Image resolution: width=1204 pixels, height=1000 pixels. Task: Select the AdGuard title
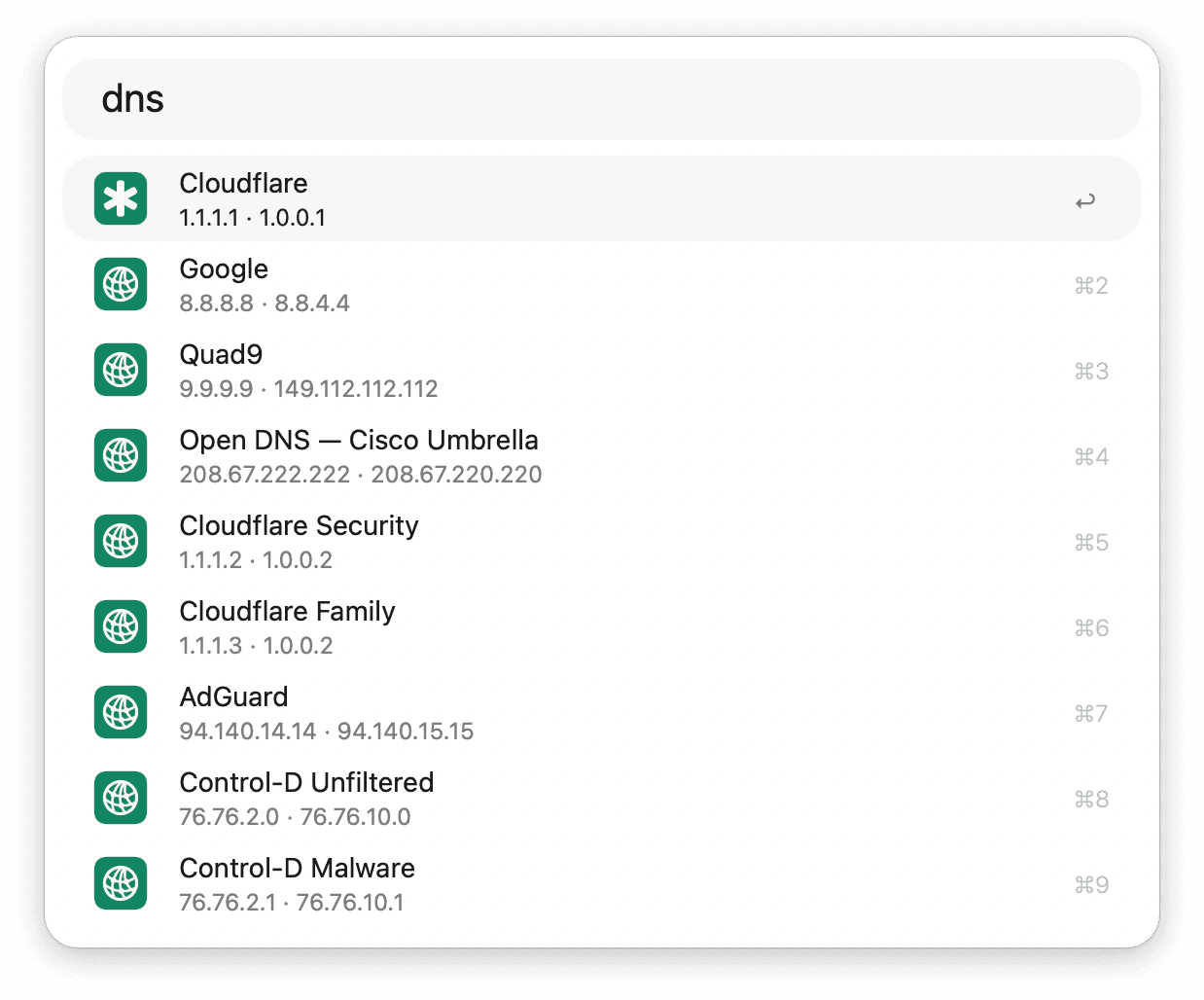click(x=233, y=696)
